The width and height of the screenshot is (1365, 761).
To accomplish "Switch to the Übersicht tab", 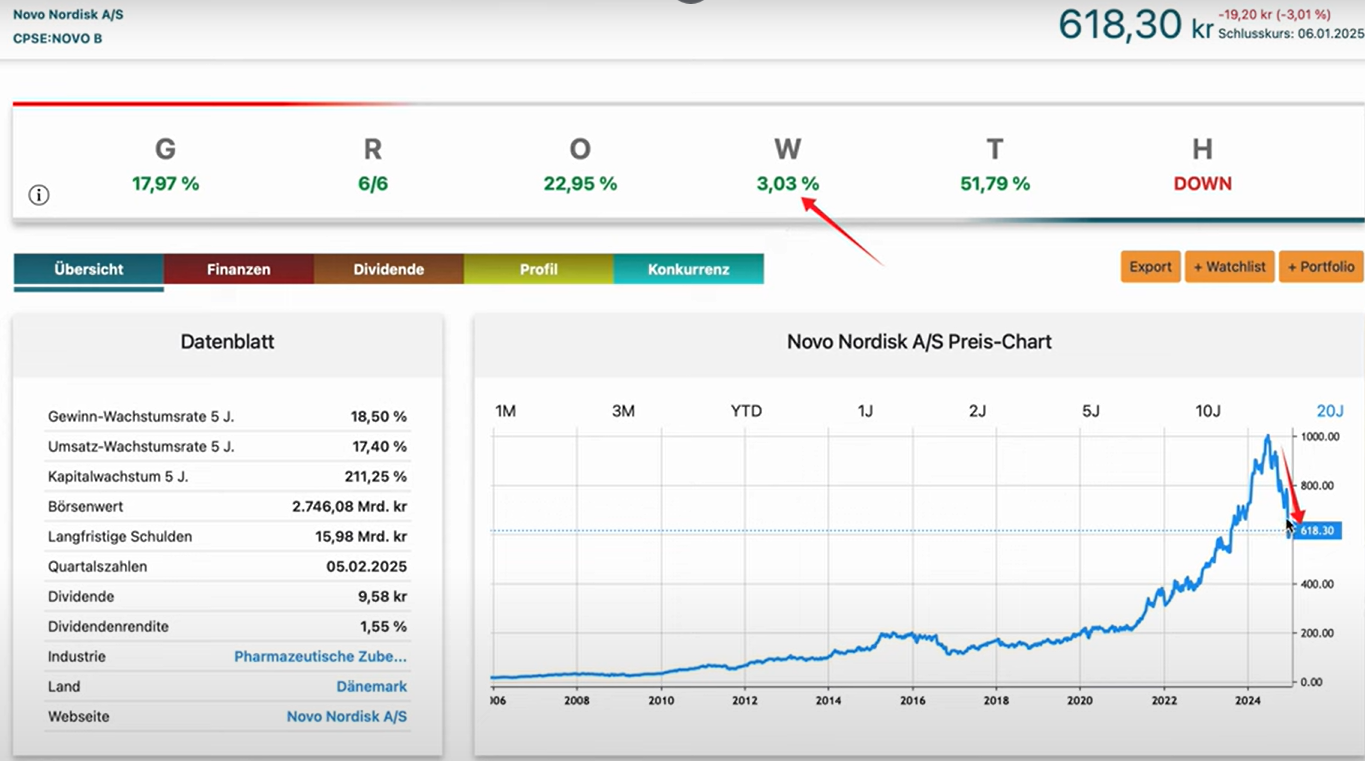I will 89,269.
